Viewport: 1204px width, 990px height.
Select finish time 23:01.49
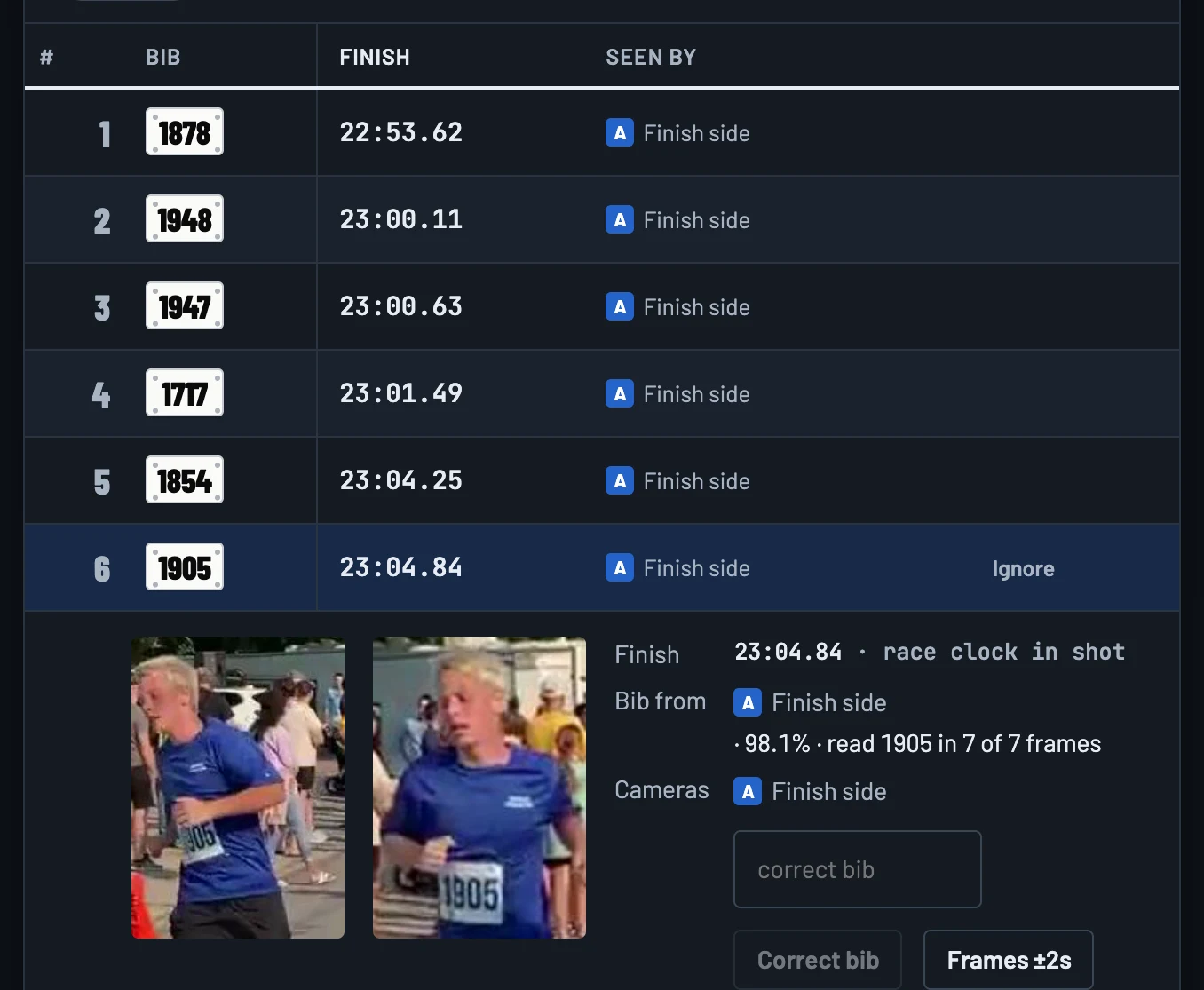(x=401, y=393)
